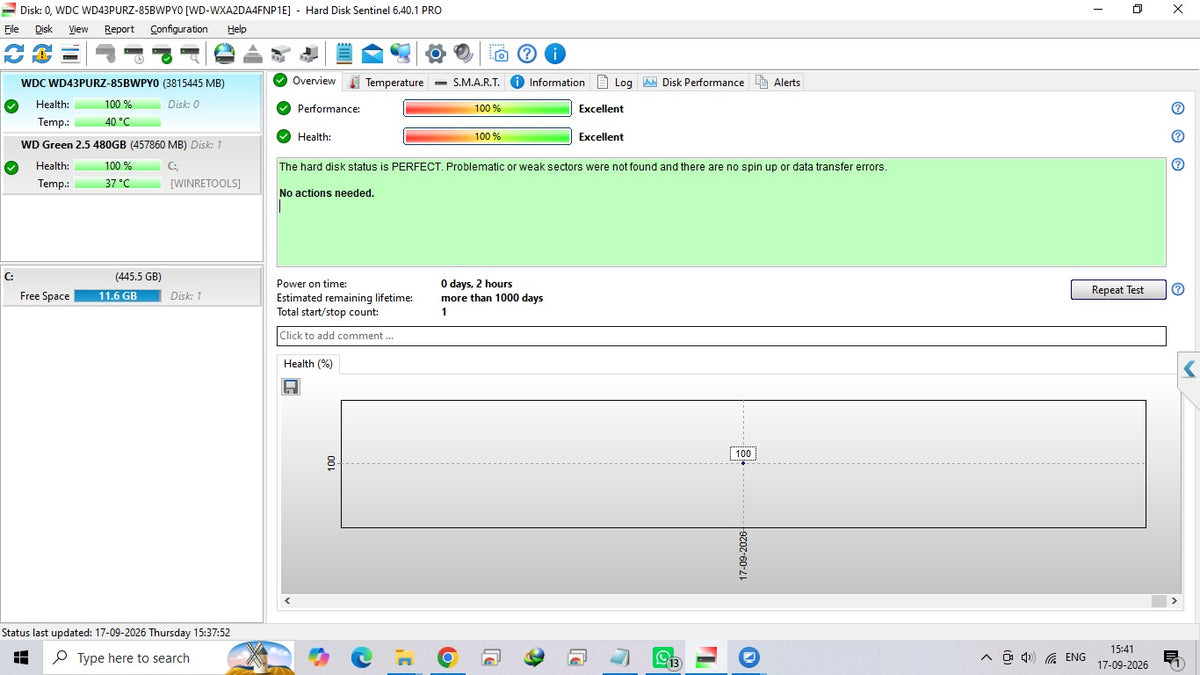Image resolution: width=1200 pixels, height=675 pixels.
Task: Open the Configuration menu
Action: click(x=179, y=29)
